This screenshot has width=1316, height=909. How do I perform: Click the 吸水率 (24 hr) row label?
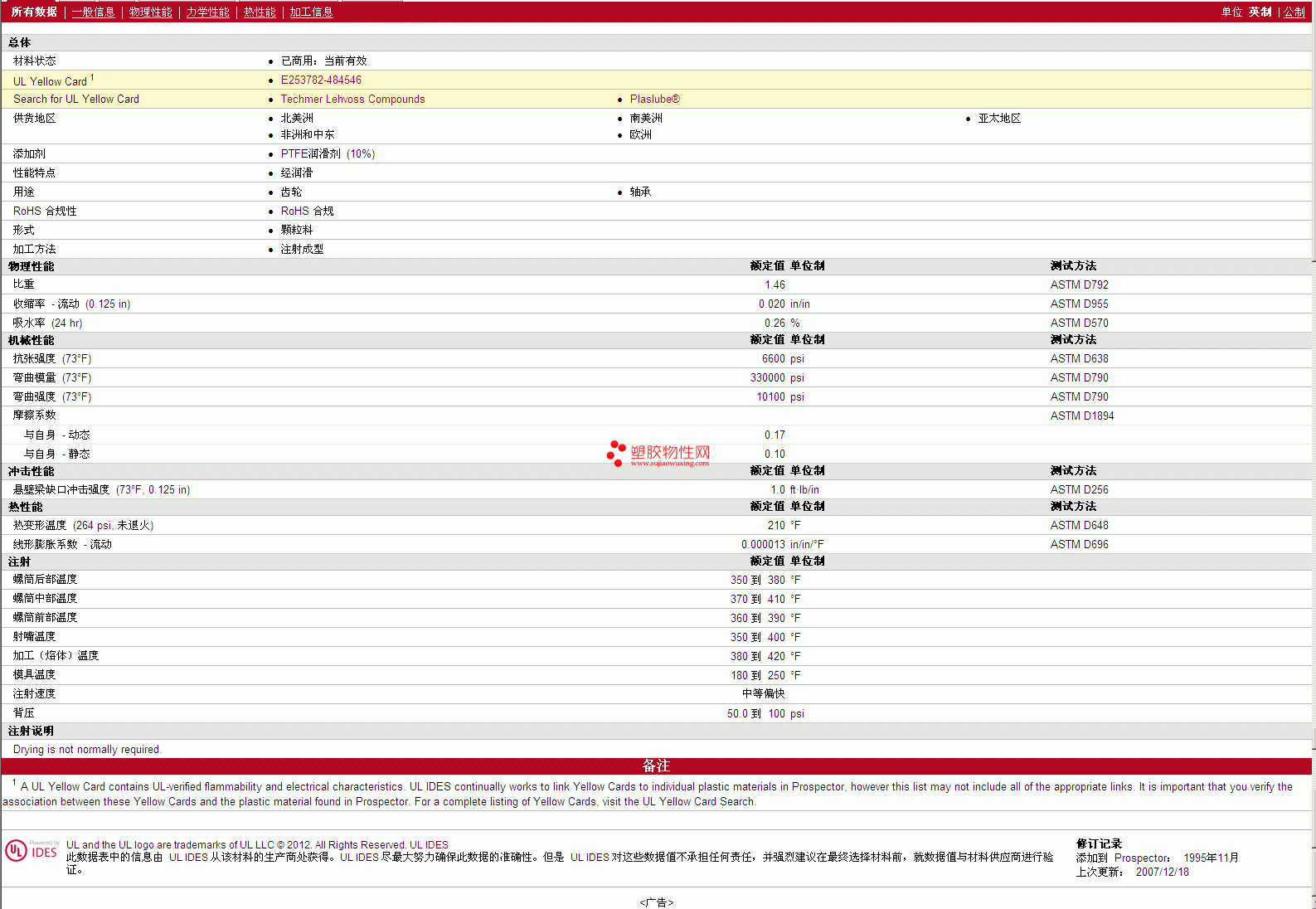pyautogui.click(x=47, y=323)
